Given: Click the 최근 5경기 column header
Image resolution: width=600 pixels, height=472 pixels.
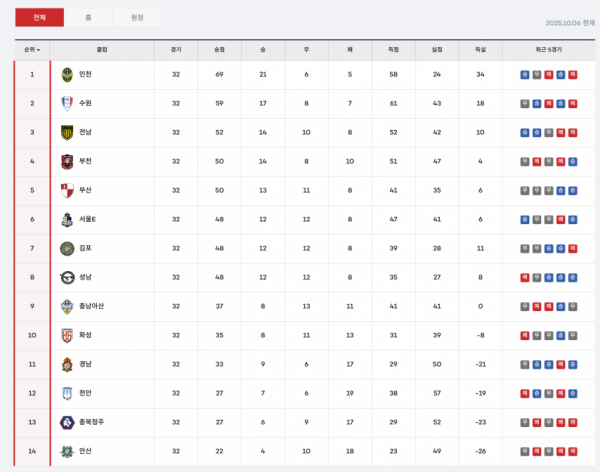Looking at the screenshot, I should click(x=549, y=48).
